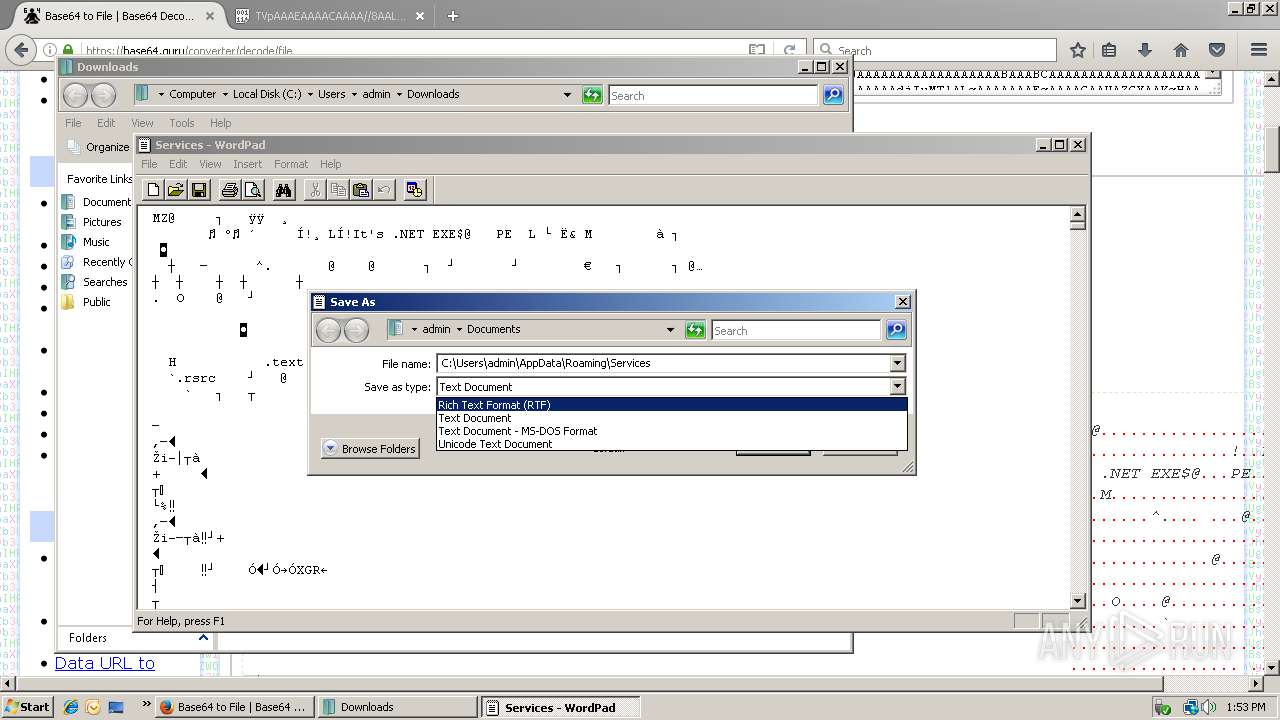Click Open folder icon in WordPad toolbar

coord(176,190)
